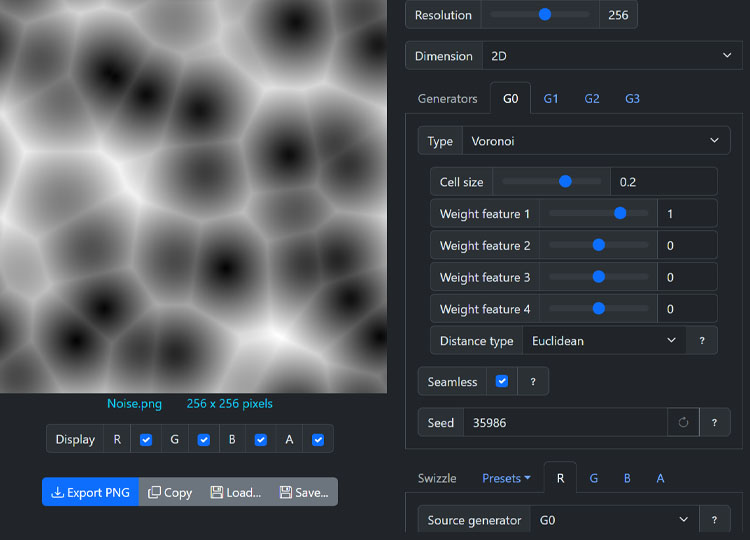Open the Swizzle Presets menu
The image size is (750, 540).
tap(506, 478)
